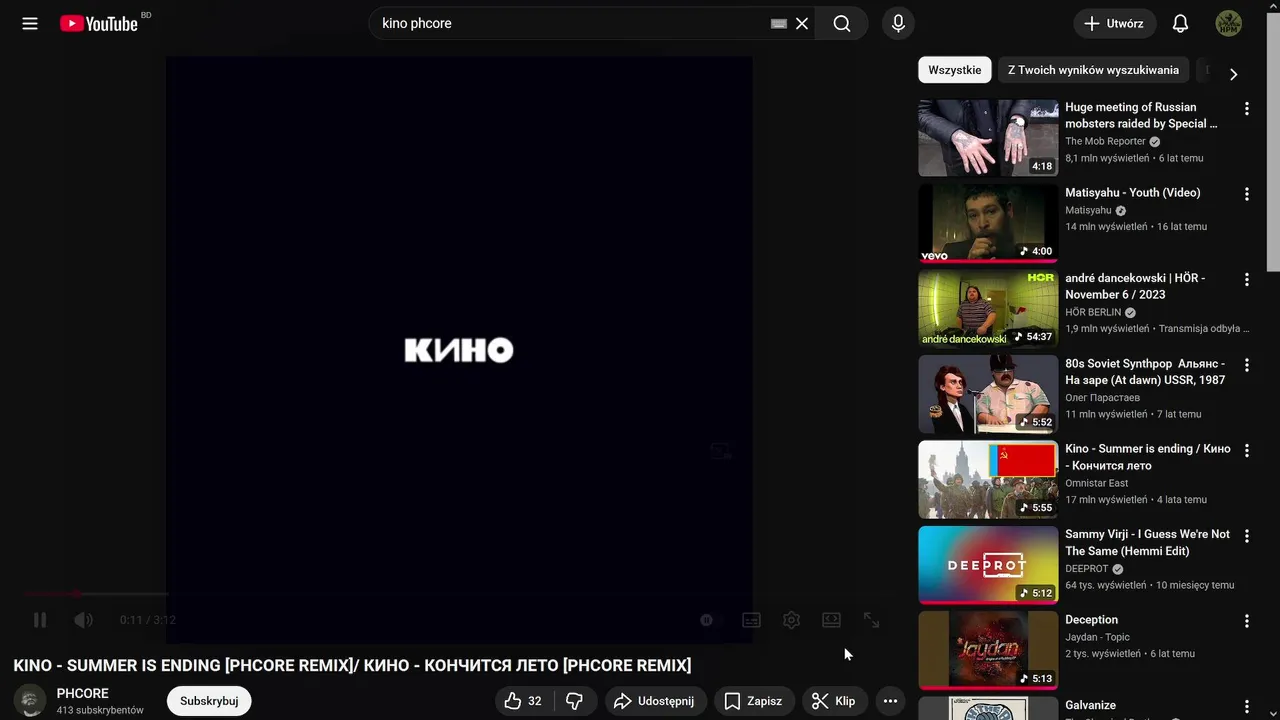Open andré dancekowski HÖR thumbnail

pyautogui.click(x=988, y=309)
